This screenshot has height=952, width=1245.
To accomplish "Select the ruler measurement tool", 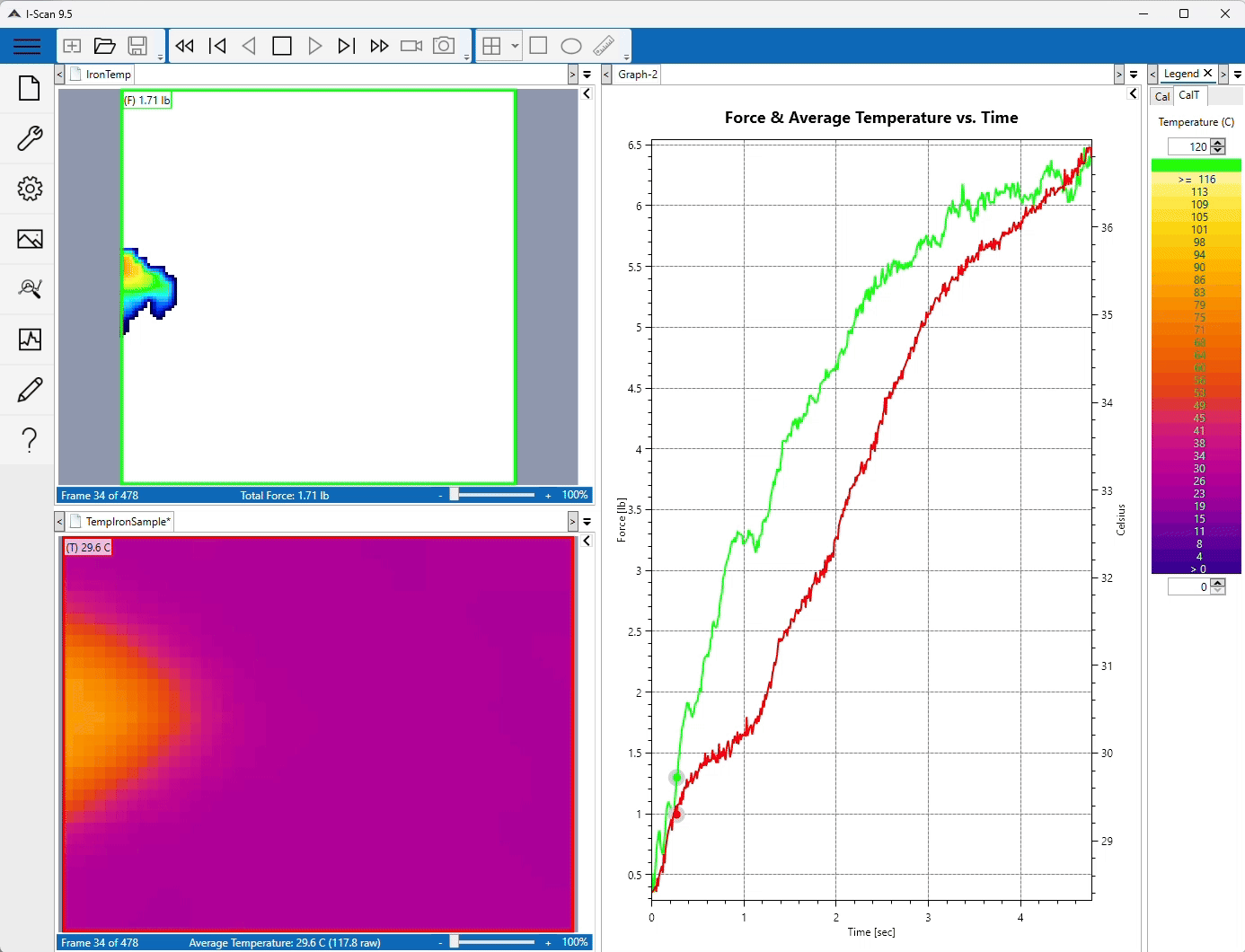I will coord(604,45).
